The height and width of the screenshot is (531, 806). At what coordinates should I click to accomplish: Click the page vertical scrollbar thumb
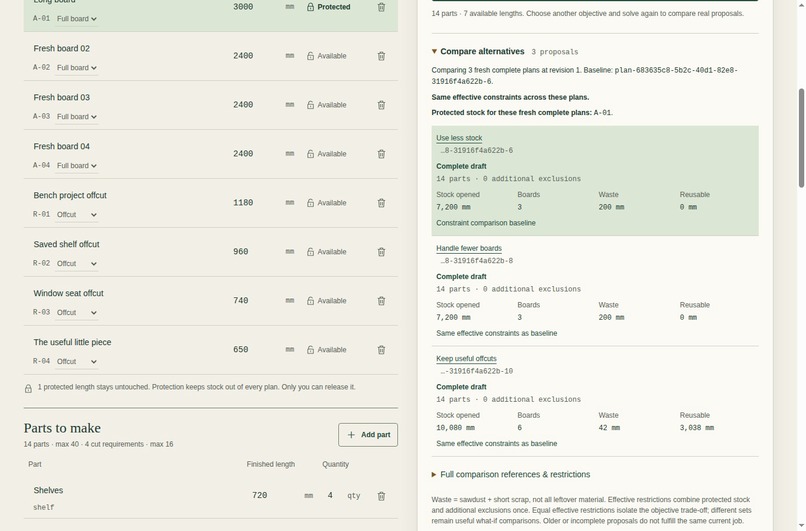[801, 138]
